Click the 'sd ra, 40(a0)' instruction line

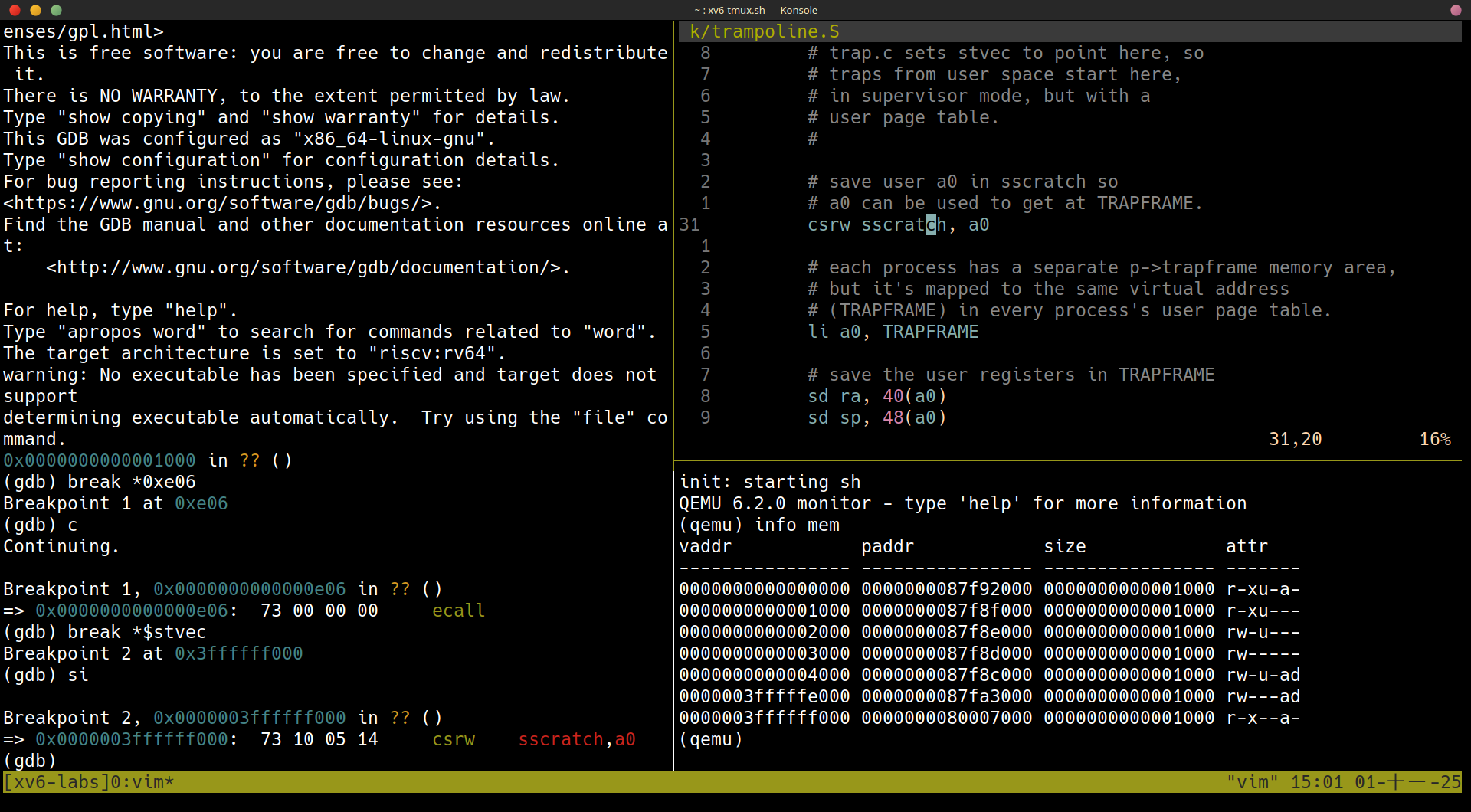876,396
